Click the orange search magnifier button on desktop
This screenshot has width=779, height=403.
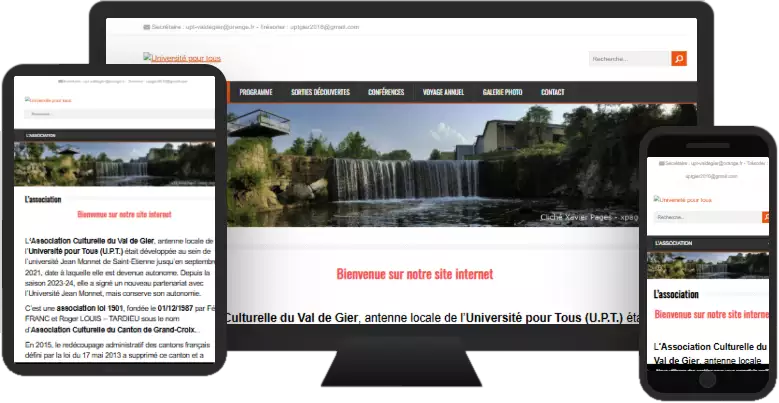pyautogui.click(x=679, y=59)
